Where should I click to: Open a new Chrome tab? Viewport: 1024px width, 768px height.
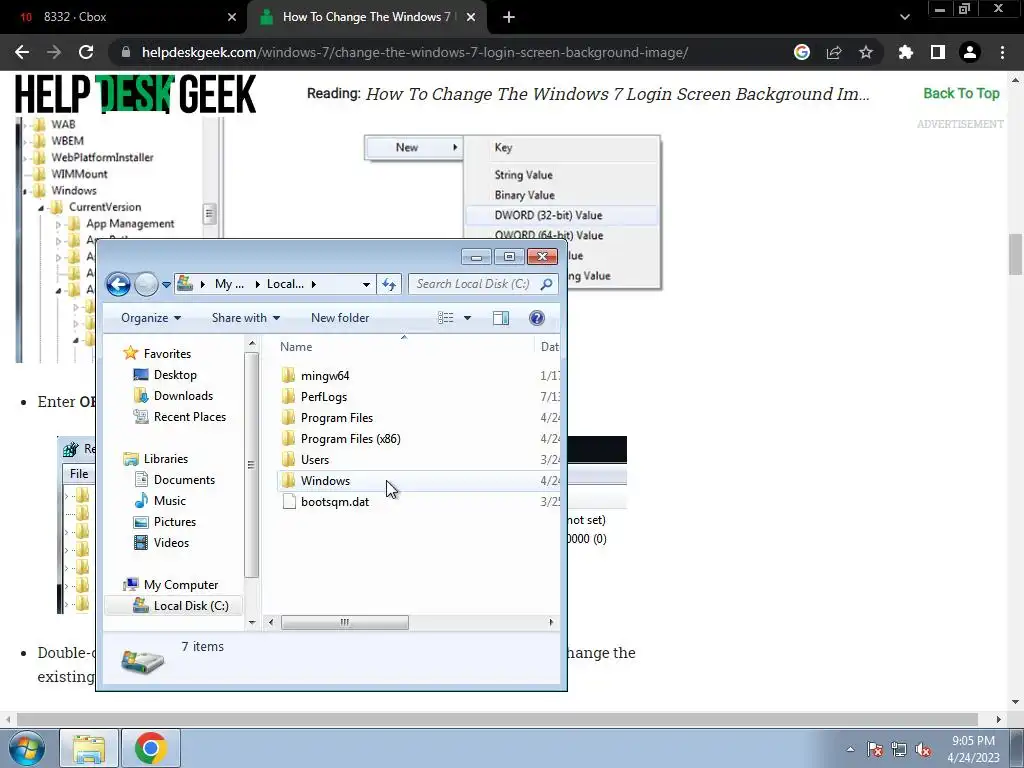point(509,17)
